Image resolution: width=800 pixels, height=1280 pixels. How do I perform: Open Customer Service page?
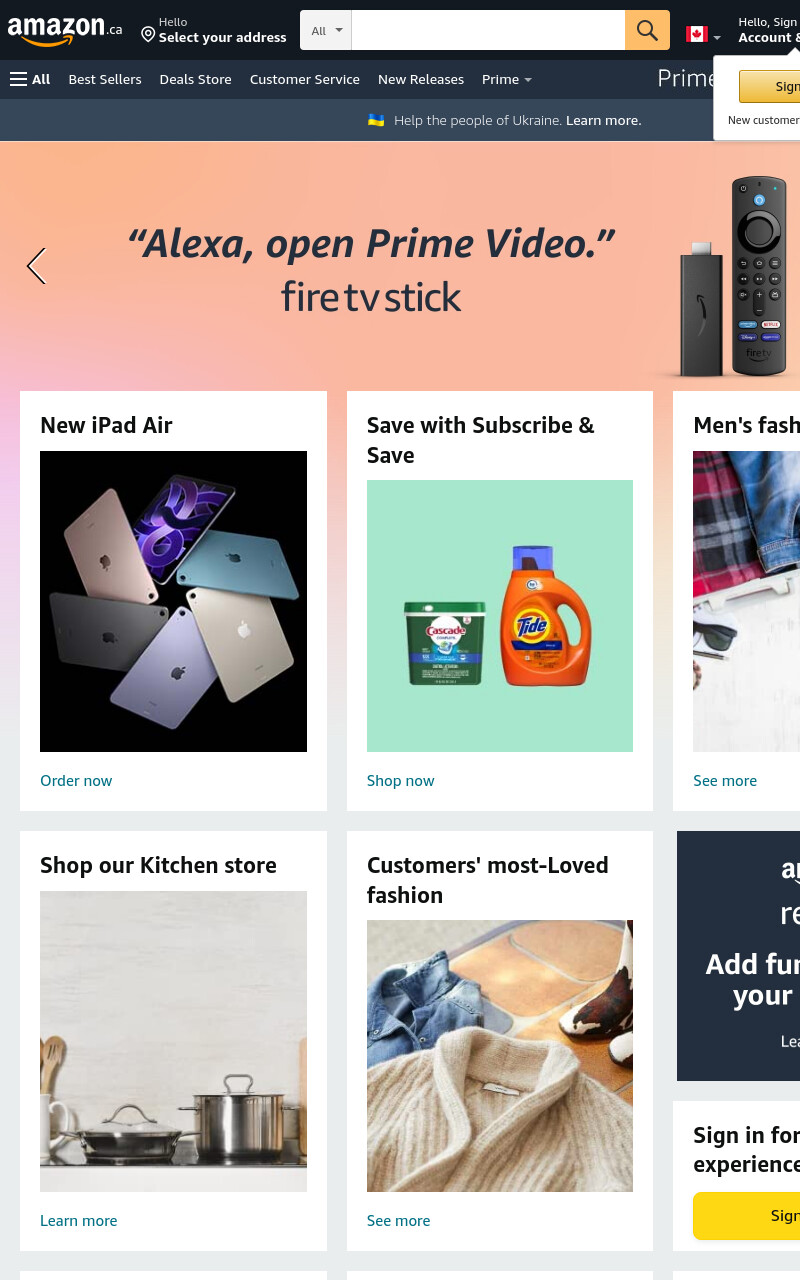(305, 79)
